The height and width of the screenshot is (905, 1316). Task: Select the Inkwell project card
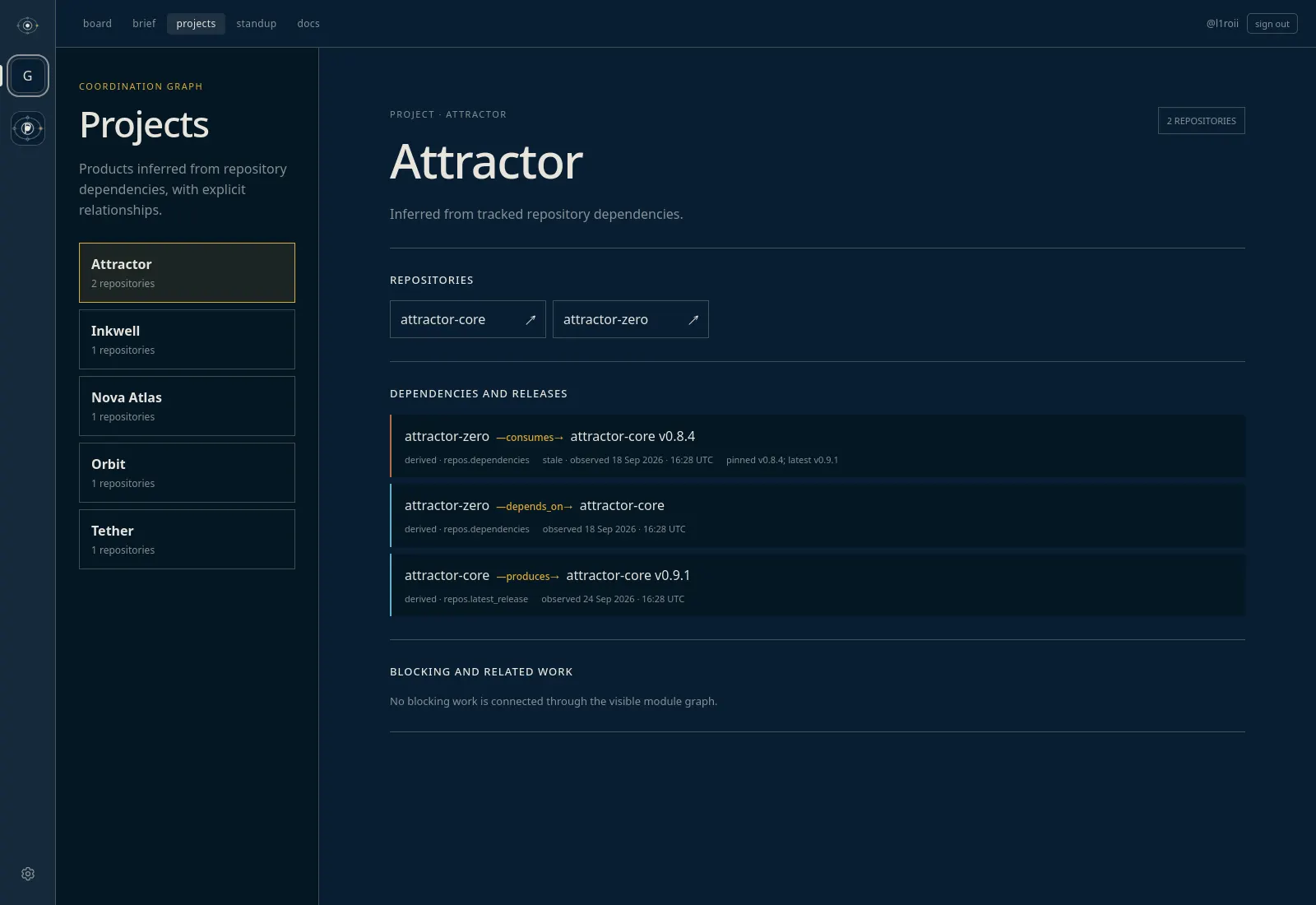[187, 339]
